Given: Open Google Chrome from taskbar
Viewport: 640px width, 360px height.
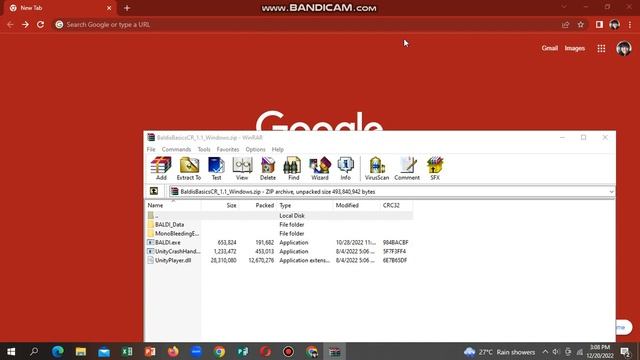Looking at the screenshot, I should [219, 351].
